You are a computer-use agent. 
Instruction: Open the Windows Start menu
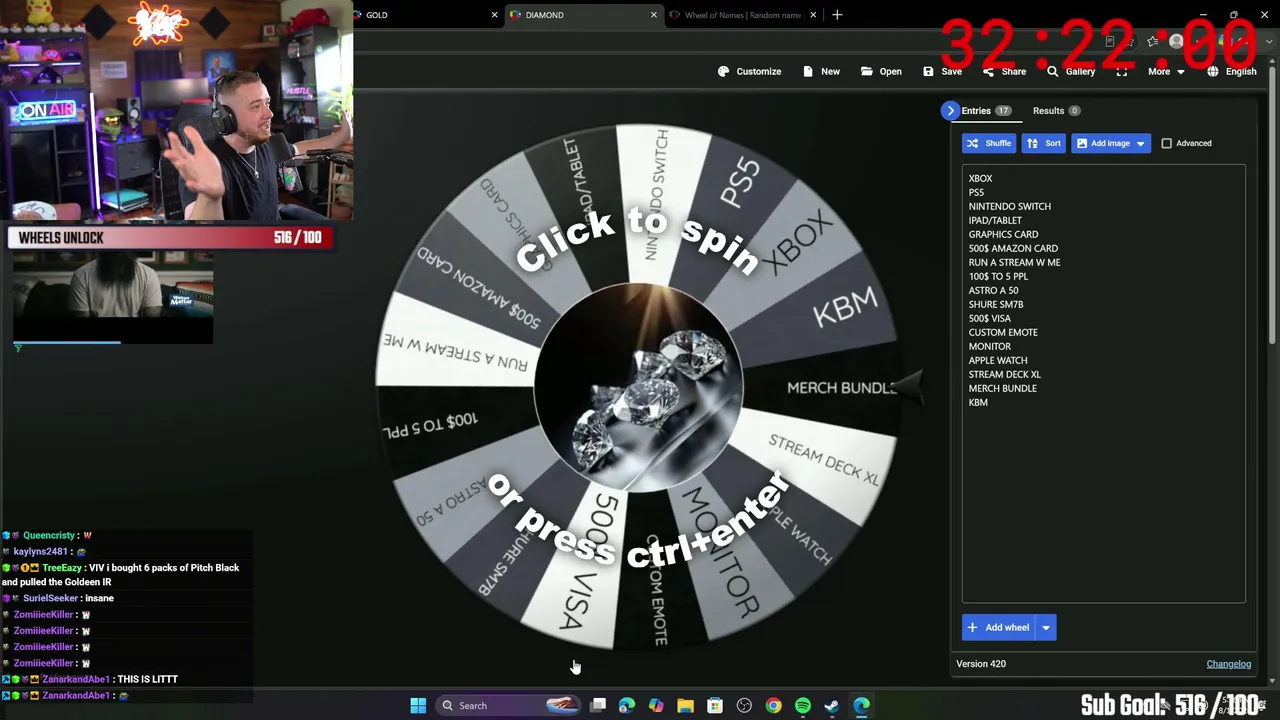point(418,706)
